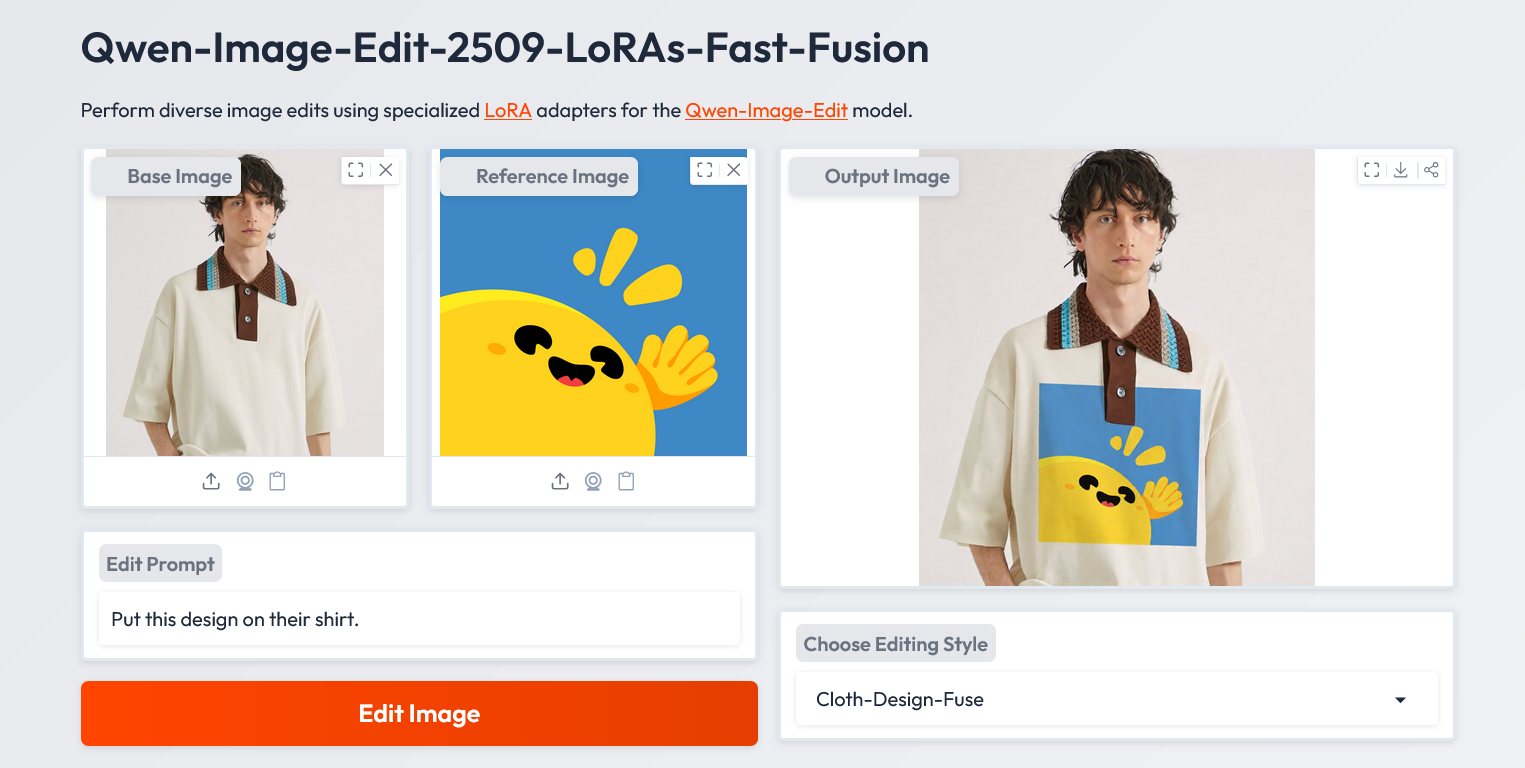Open the LoRA link
1525x768 pixels.
tap(507, 110)
